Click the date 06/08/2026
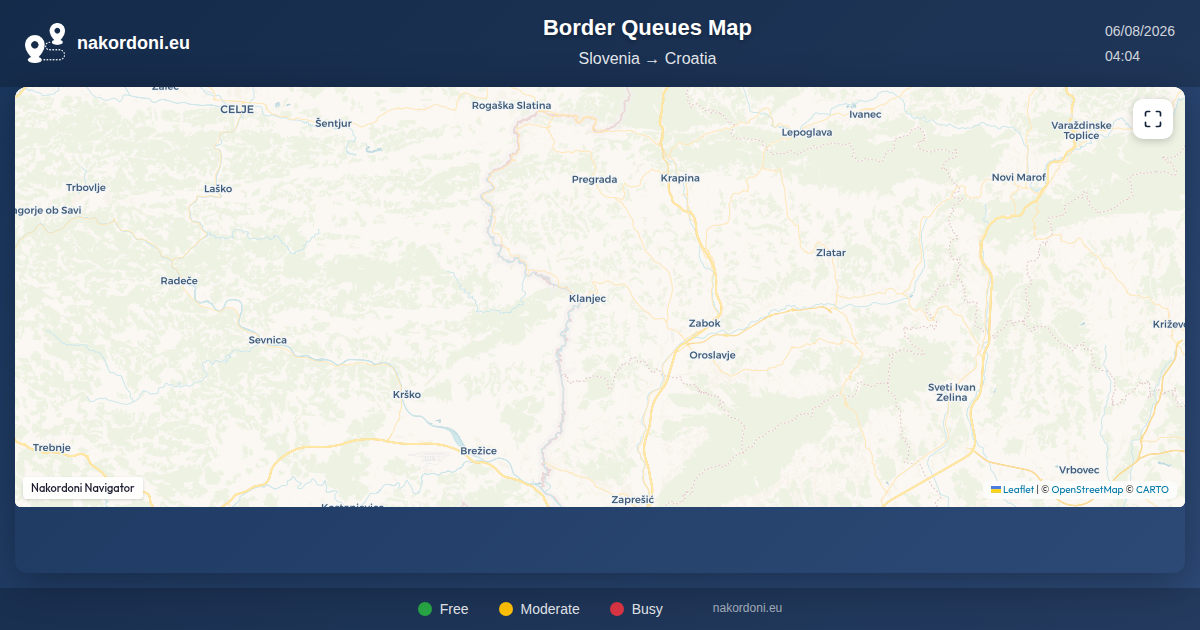 coord(1140,31)
